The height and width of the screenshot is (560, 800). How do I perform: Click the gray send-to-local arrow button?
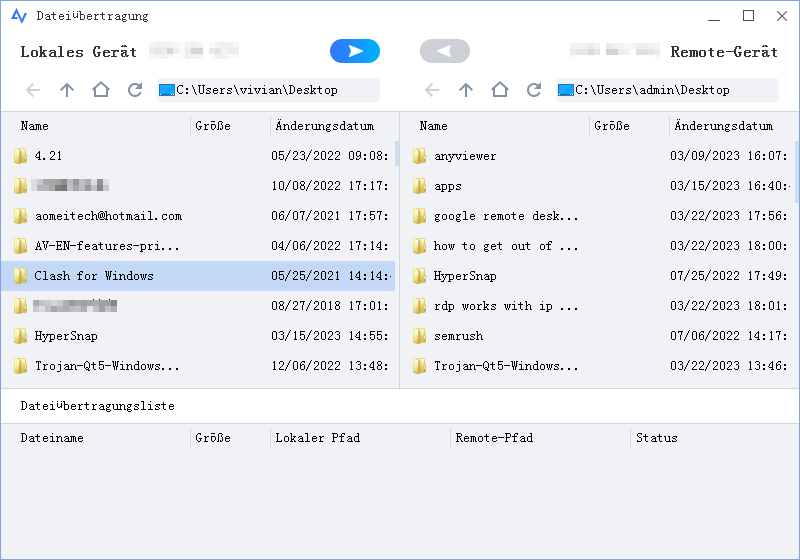[444, 51]
